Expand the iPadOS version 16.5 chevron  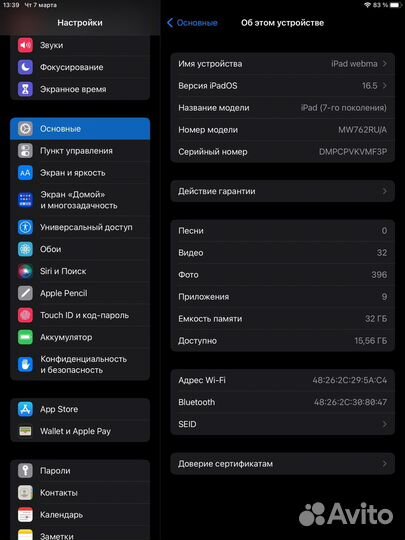tap(385, 86)
